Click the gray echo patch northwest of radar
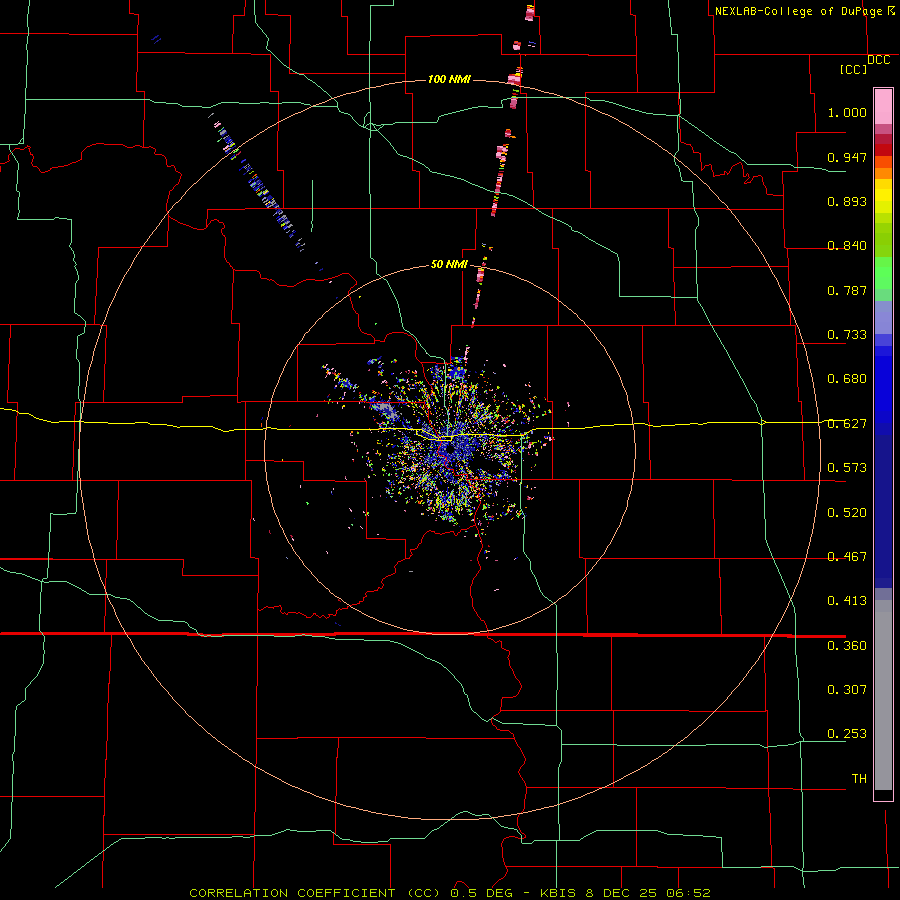This screenshot has height=900, width=900. coord(386,410)
